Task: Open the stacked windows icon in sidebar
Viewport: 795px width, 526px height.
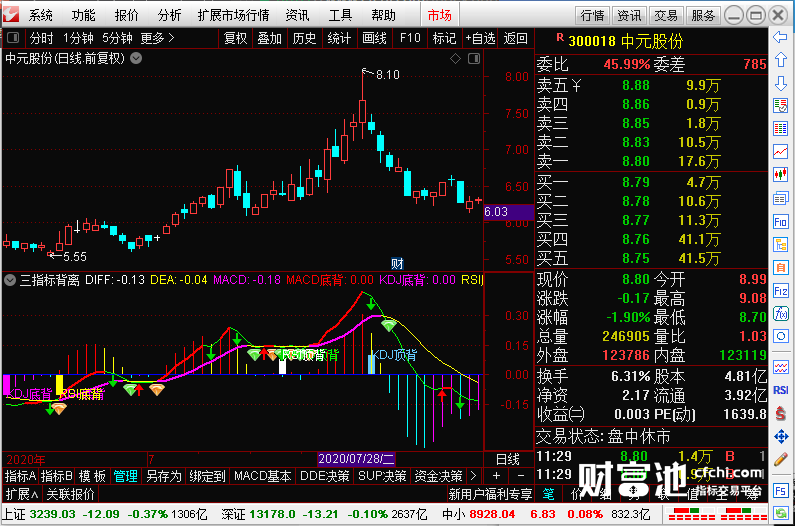Action: tap(780, 198)
